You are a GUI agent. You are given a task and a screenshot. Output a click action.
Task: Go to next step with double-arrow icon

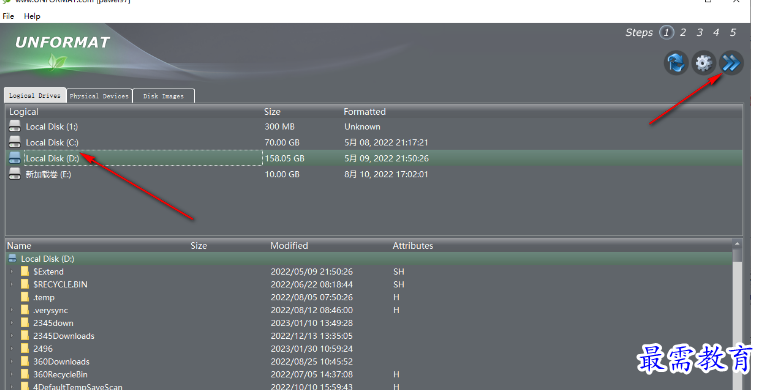(731, 63)
